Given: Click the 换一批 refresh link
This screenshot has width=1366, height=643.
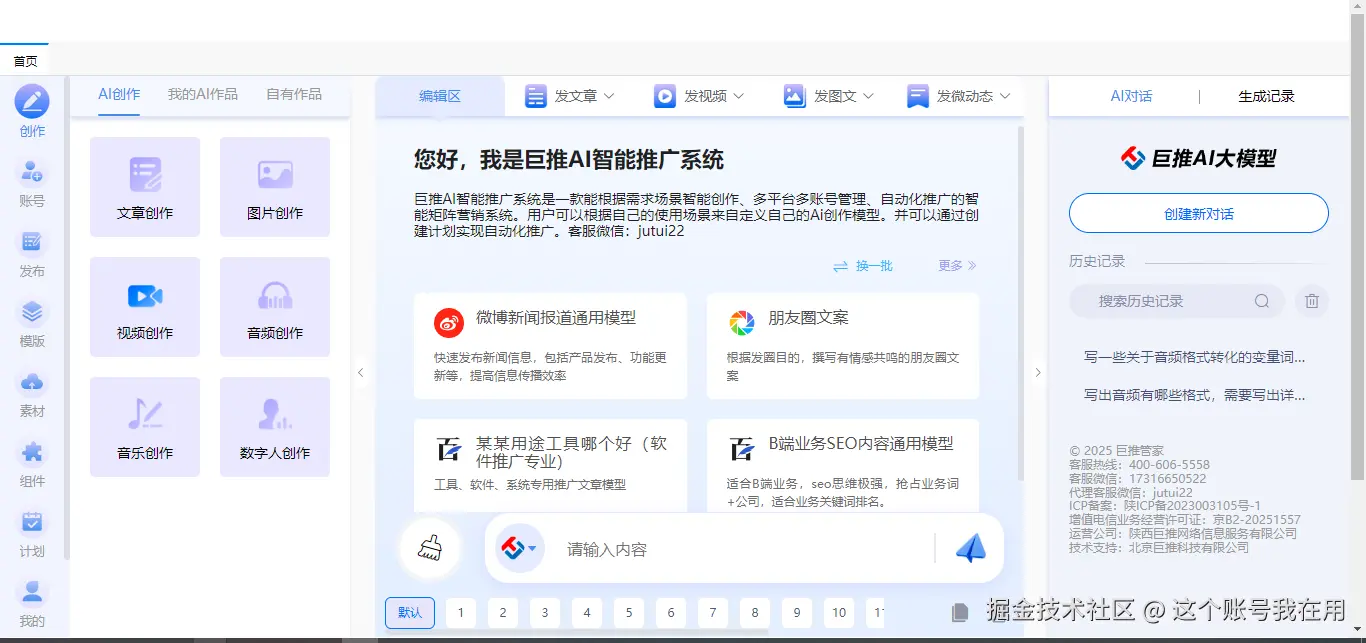Looking at the screenshot, I should [863, 265].
